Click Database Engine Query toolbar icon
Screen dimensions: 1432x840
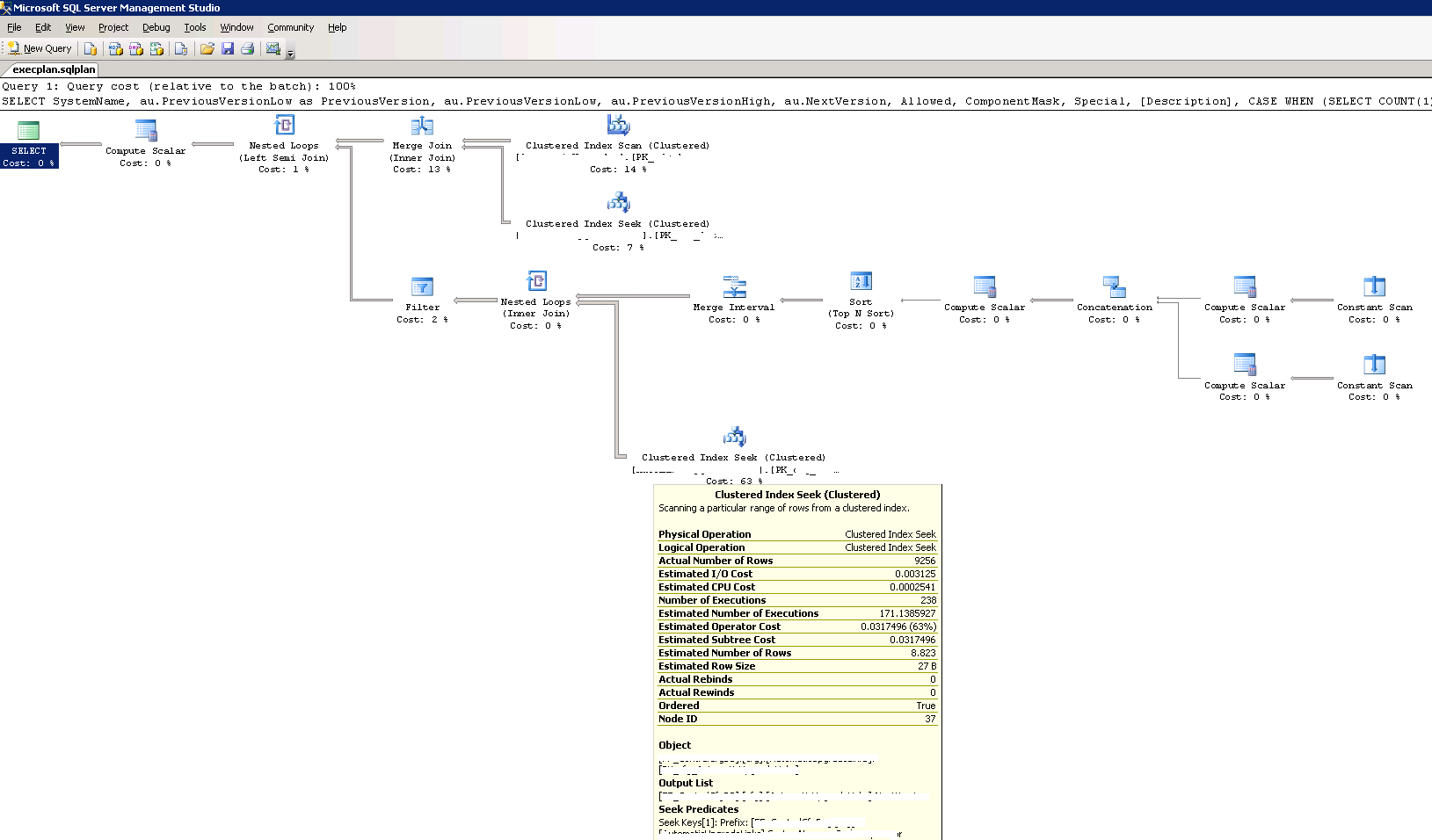(91, 48)
